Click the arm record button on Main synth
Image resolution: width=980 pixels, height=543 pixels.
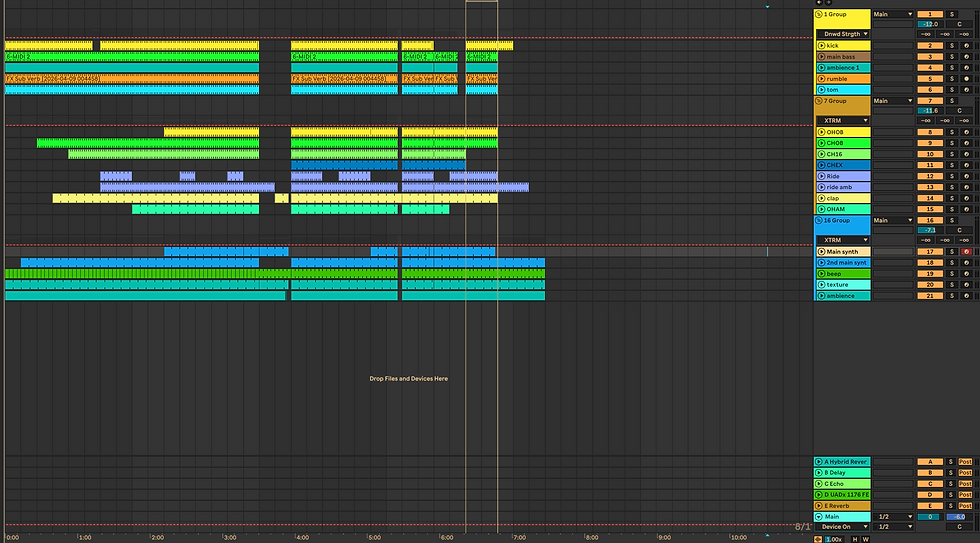966,252
